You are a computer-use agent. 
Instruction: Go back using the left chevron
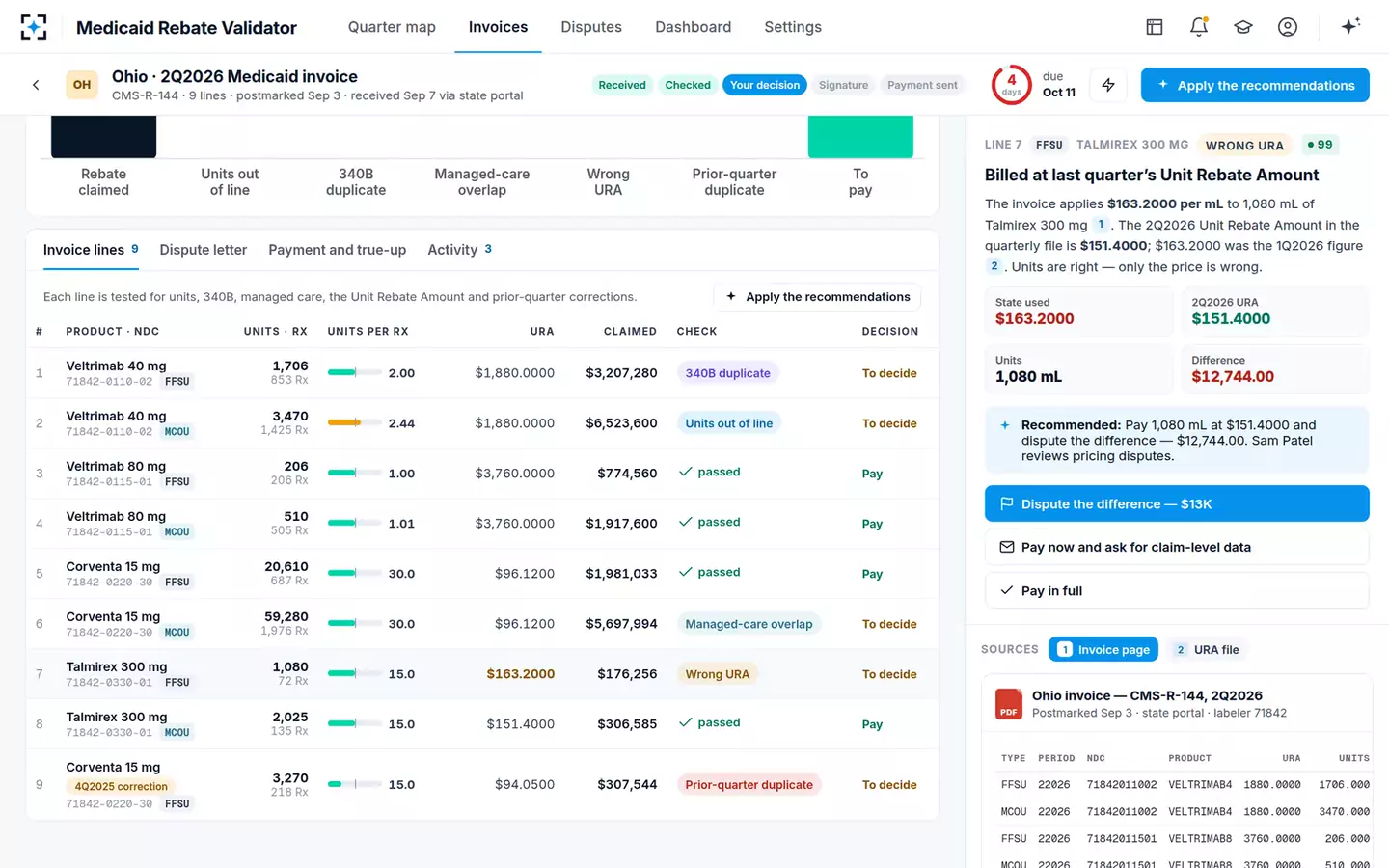tap(36, 85)
